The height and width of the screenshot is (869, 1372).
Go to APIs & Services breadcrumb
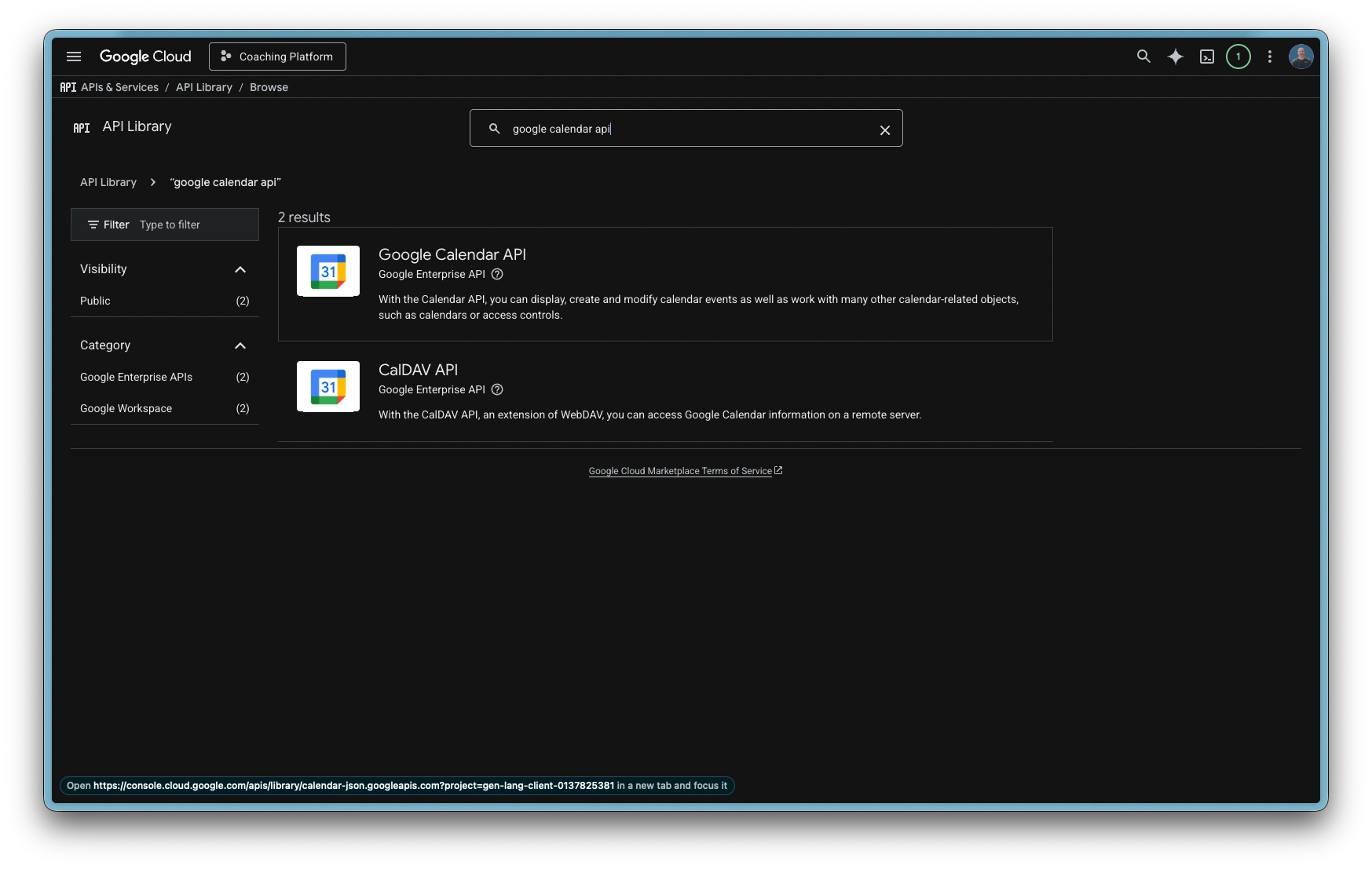119,87
